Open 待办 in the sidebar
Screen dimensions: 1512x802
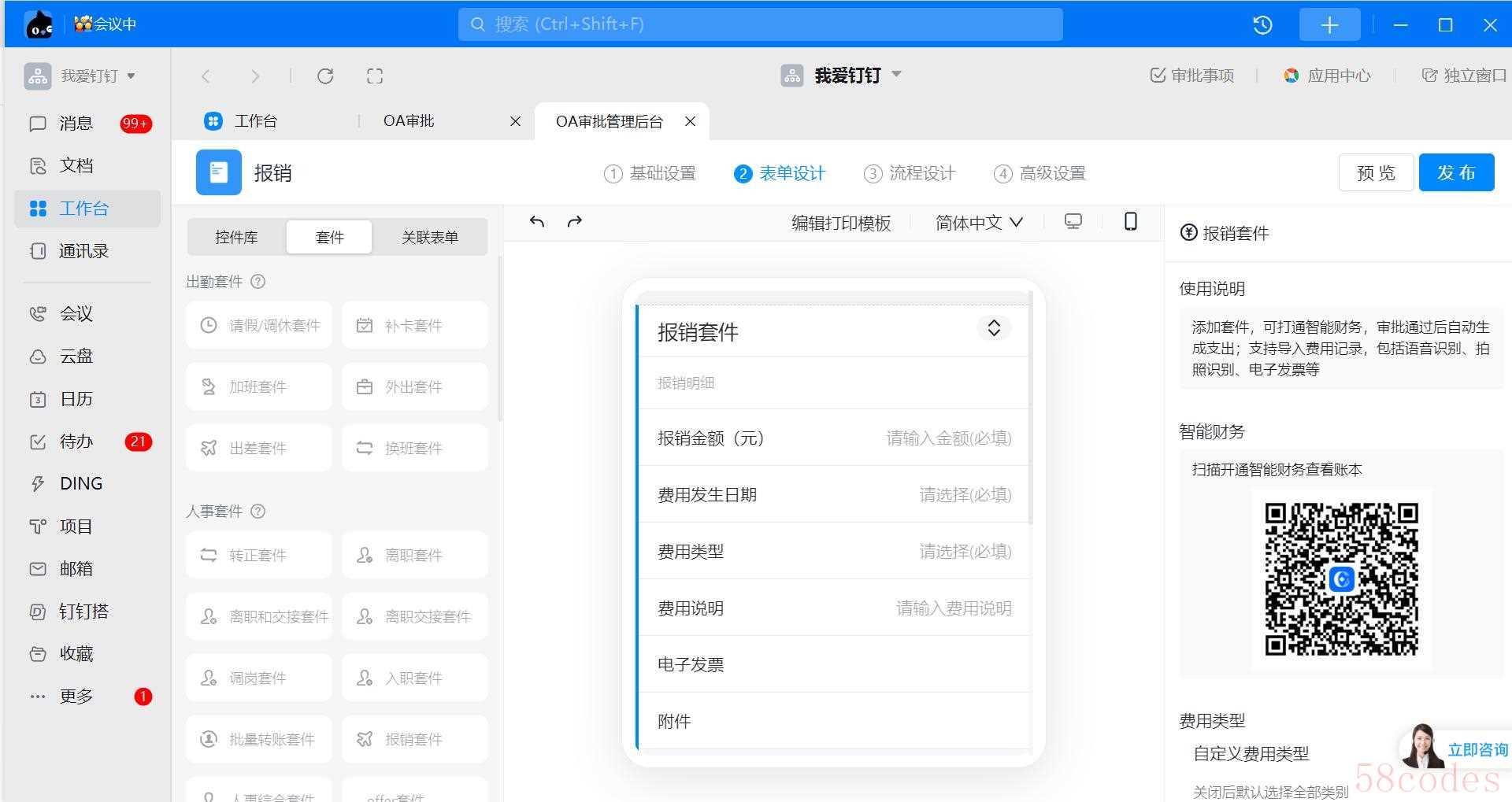87,442
